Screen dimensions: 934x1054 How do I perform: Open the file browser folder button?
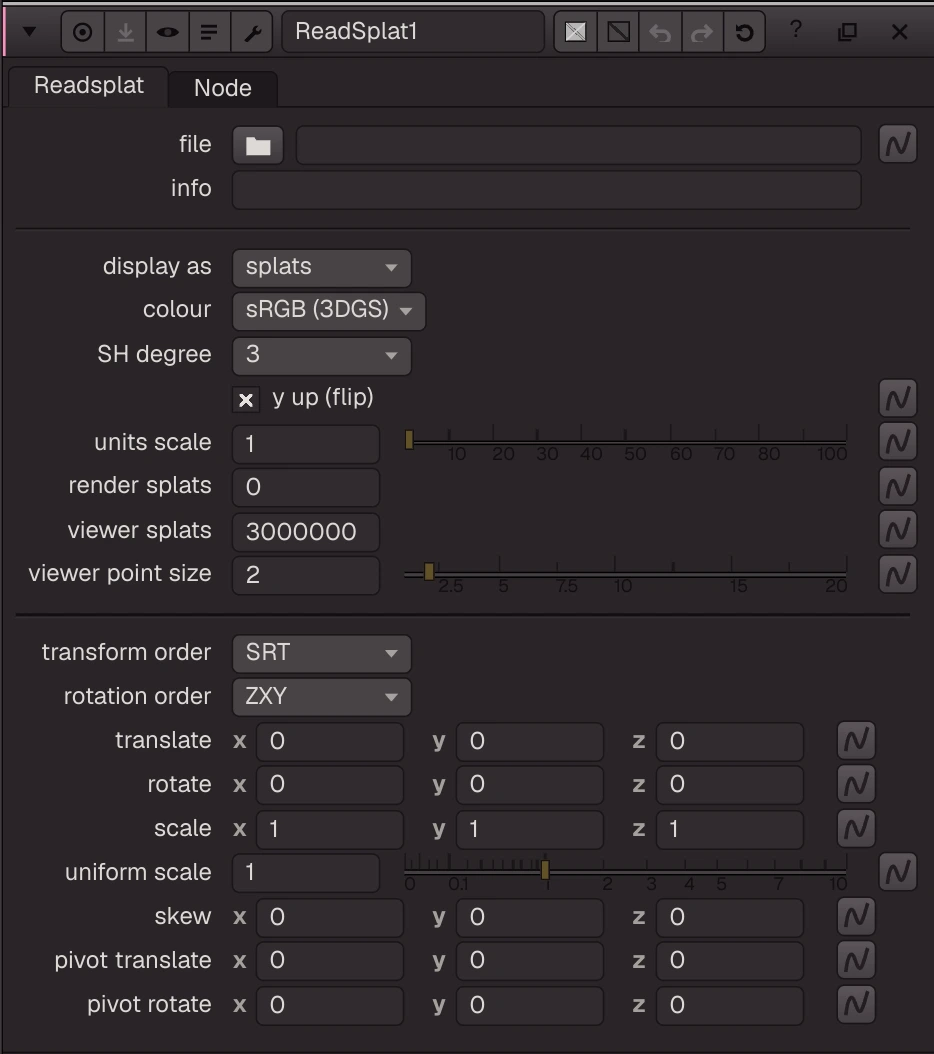258,145
